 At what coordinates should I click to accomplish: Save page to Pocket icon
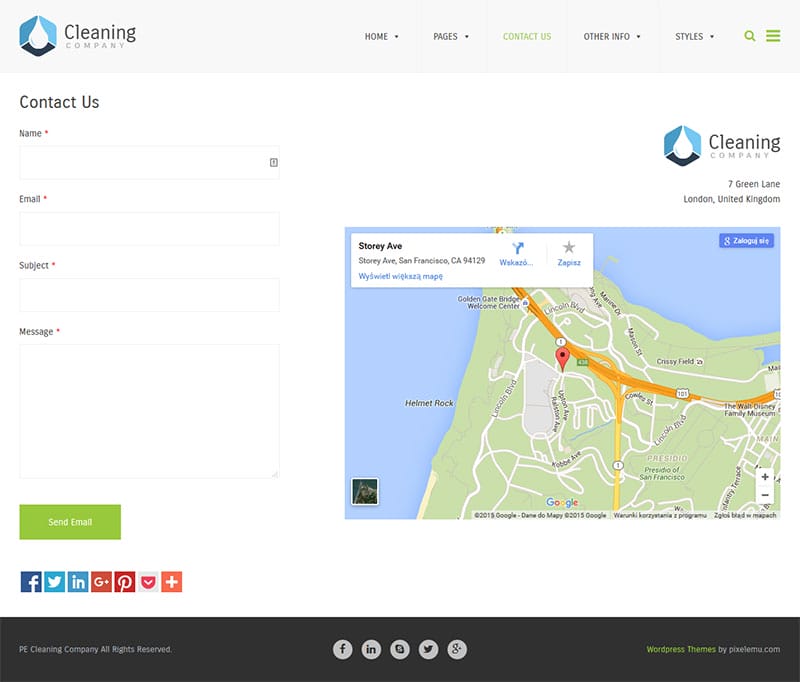click(148, 582)
